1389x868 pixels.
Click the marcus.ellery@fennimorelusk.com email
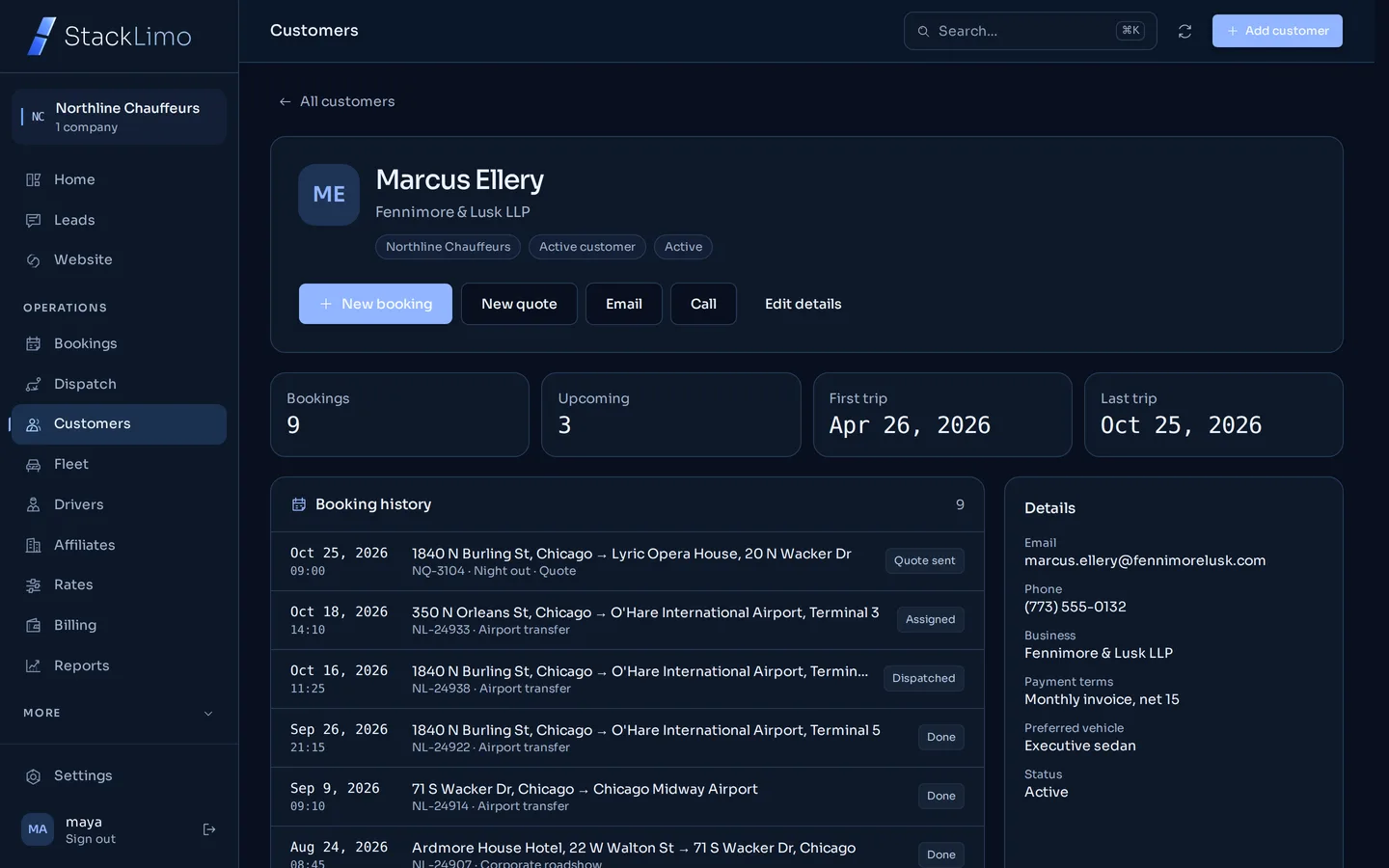pyautogui.click(x=1145, y=561)
